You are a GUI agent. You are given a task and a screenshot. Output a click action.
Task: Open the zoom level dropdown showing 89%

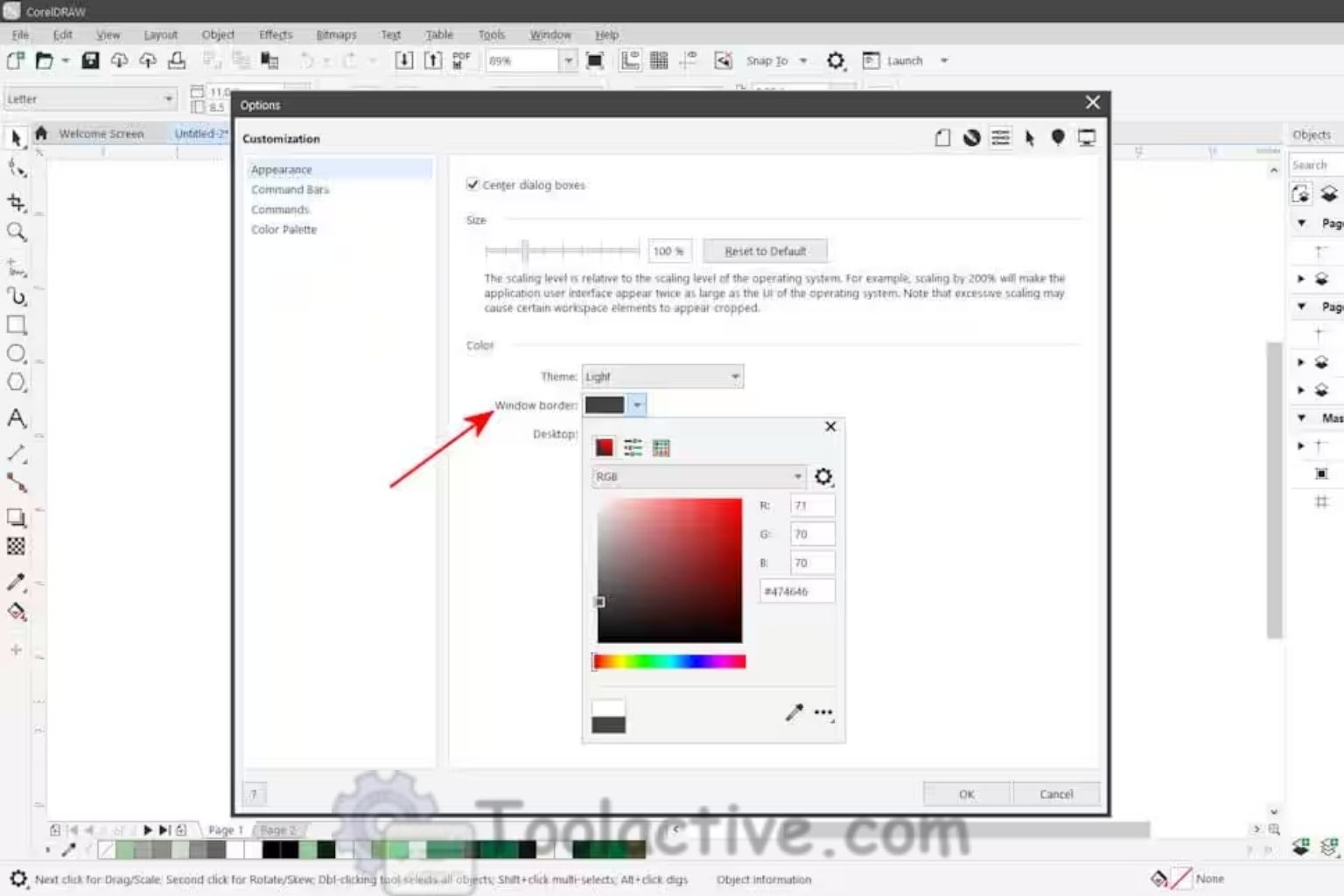[569, 60]
